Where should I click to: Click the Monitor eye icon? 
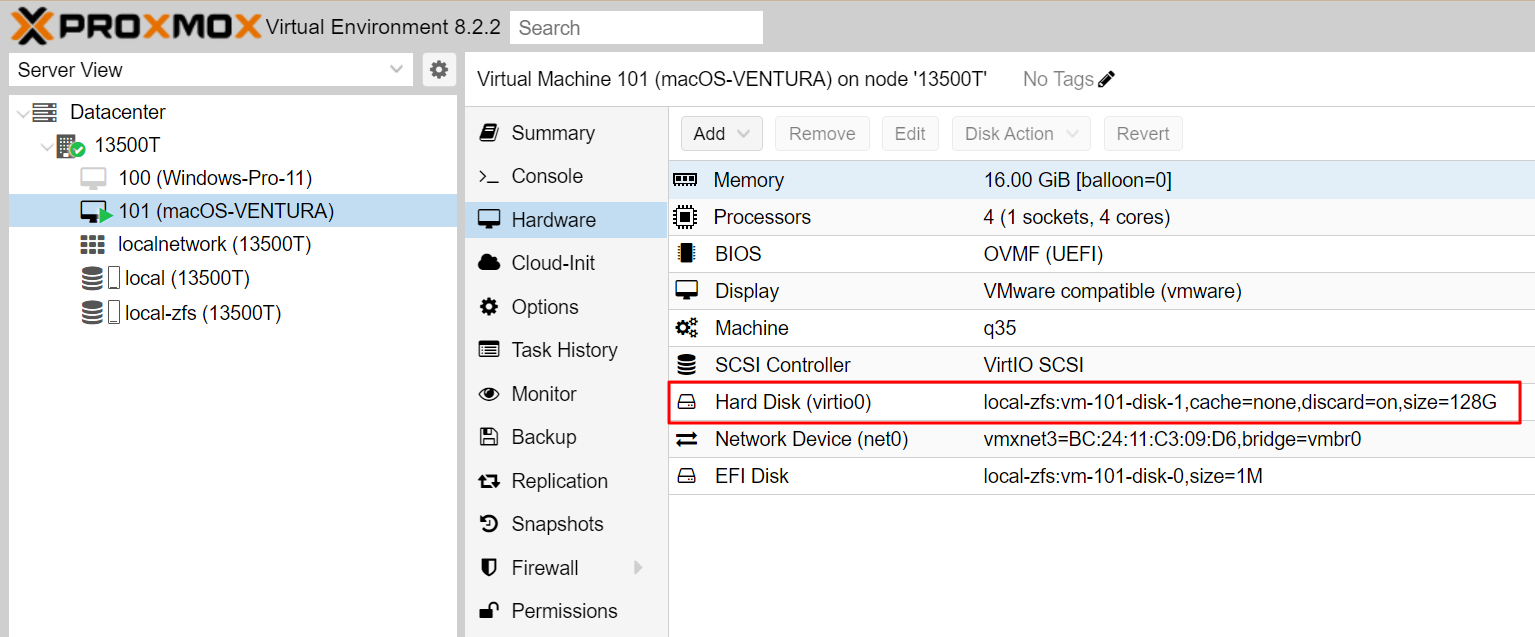[489, 394]
